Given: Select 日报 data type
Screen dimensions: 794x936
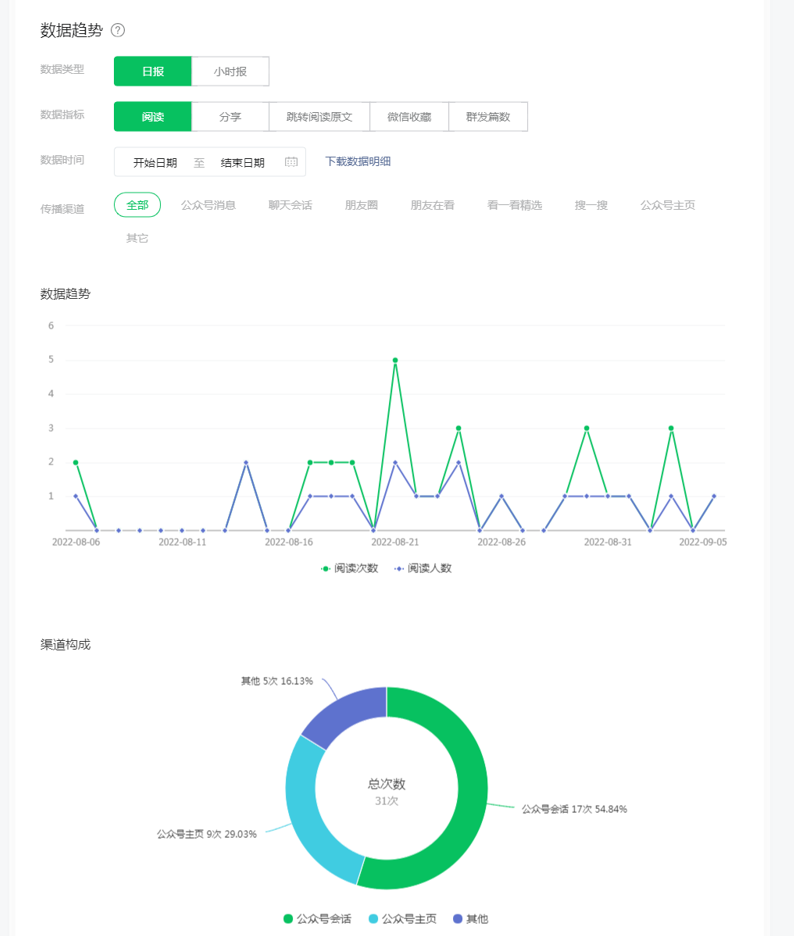Looking at the screenshot, I should coord(152,72).
